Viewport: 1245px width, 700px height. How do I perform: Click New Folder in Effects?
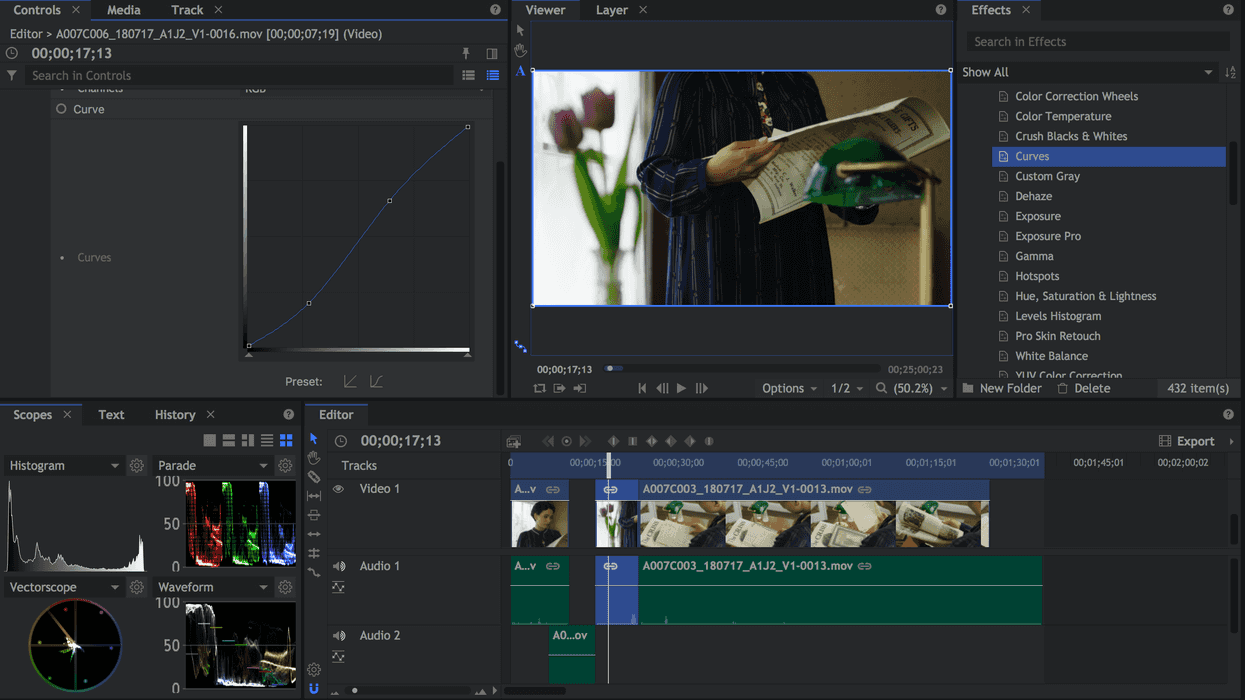pos(1001,388)
